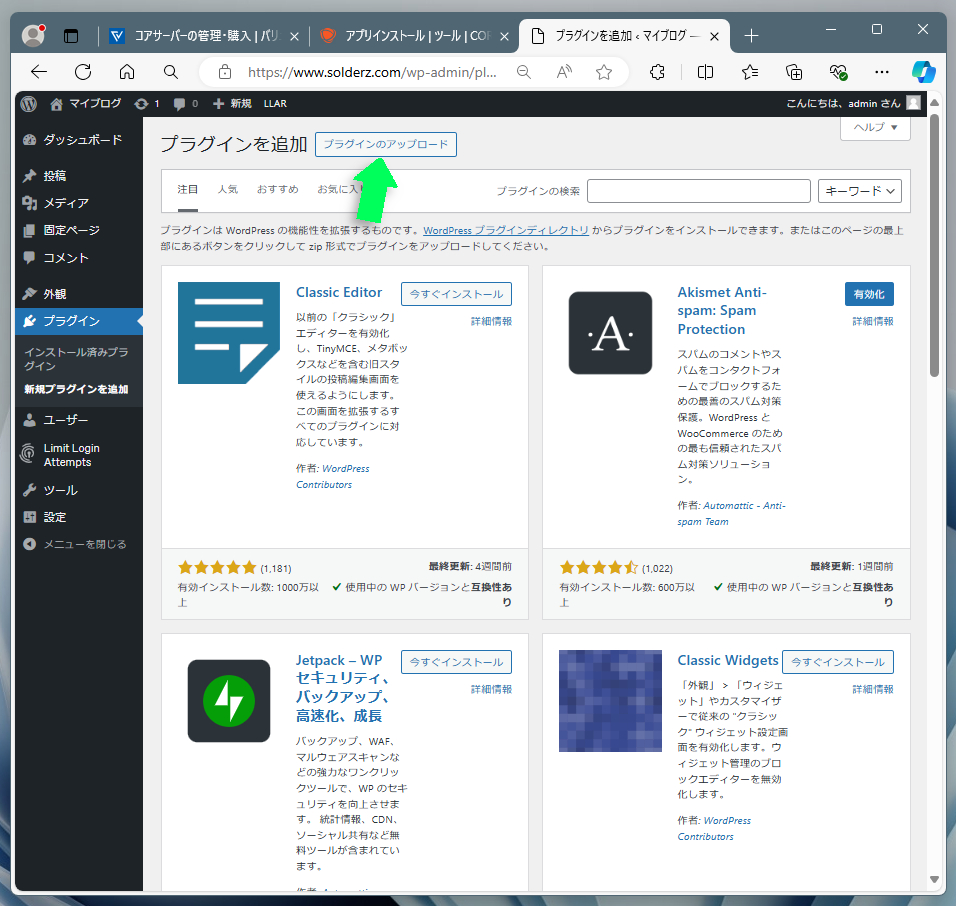Image resolution: width=956 pixels, height=906 pixels.
Task: Close the アプリインストール tab
Action: click(x=504, y=37)
